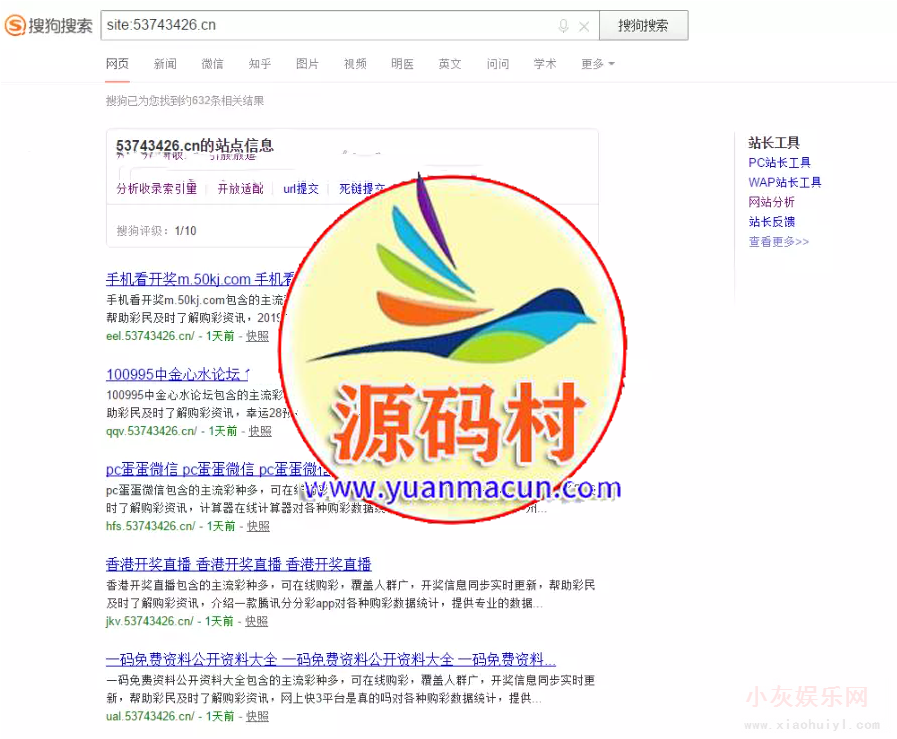
Task: Open the 知乎 search tab
Action: pos(260,64)
